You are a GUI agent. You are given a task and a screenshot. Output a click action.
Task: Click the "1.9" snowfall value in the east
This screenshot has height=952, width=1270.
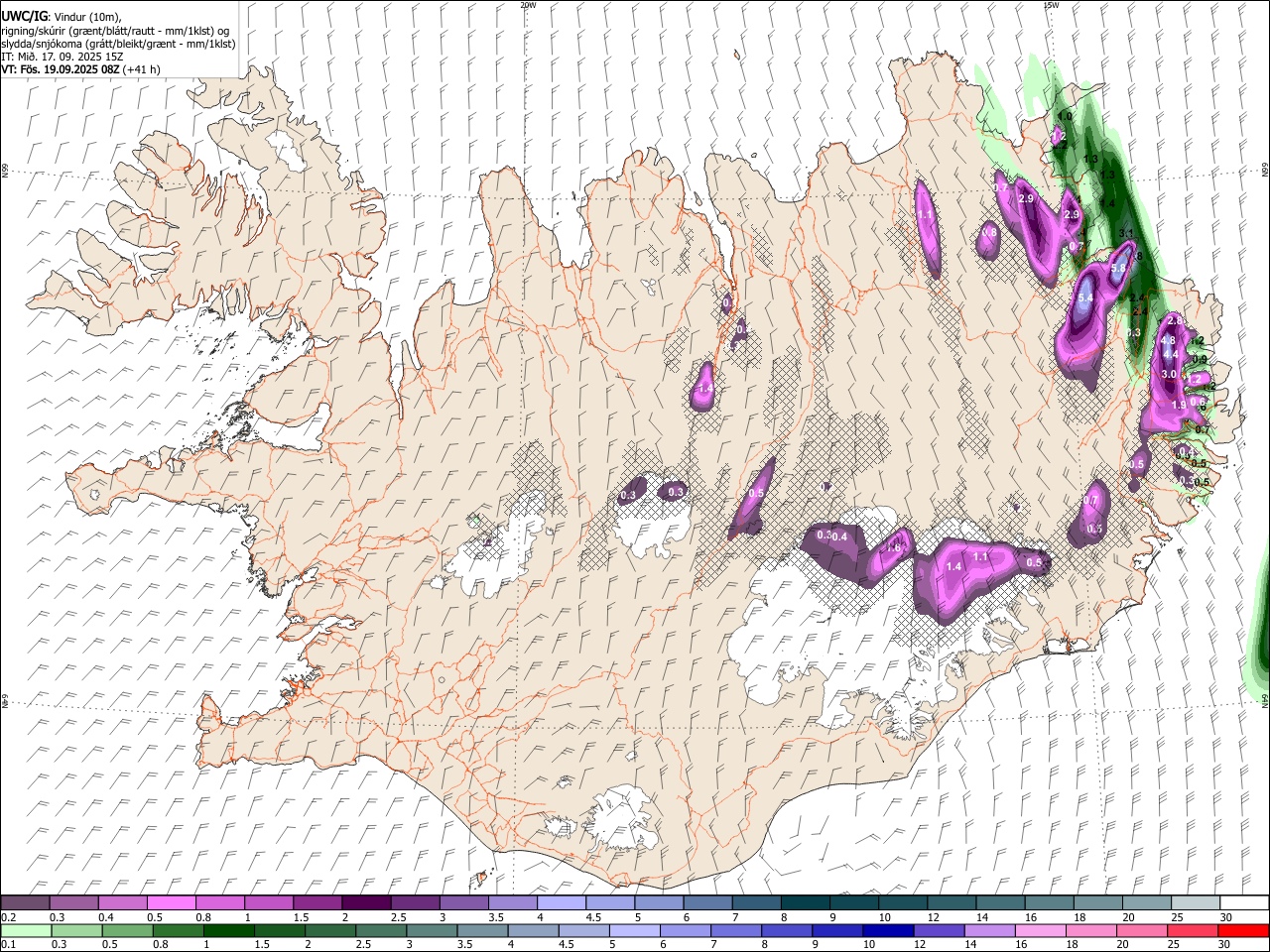click(x=1179, y=405)
